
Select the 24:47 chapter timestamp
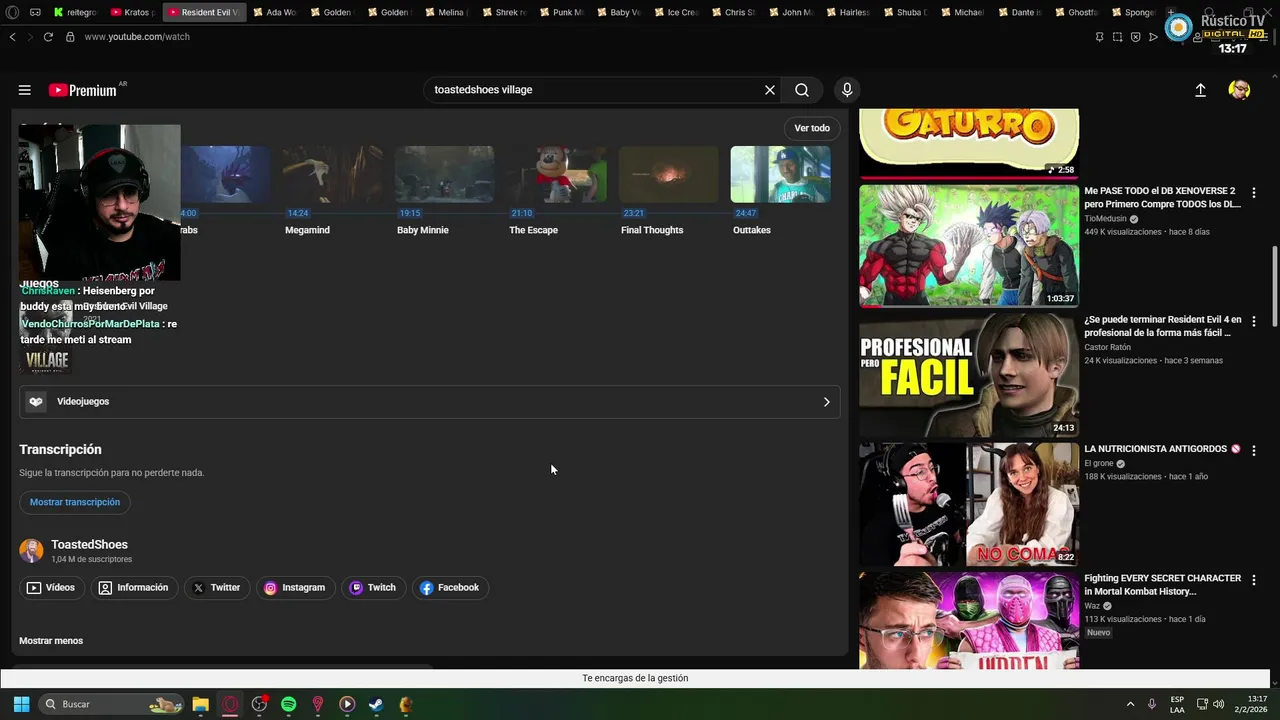tap(746, 213)
